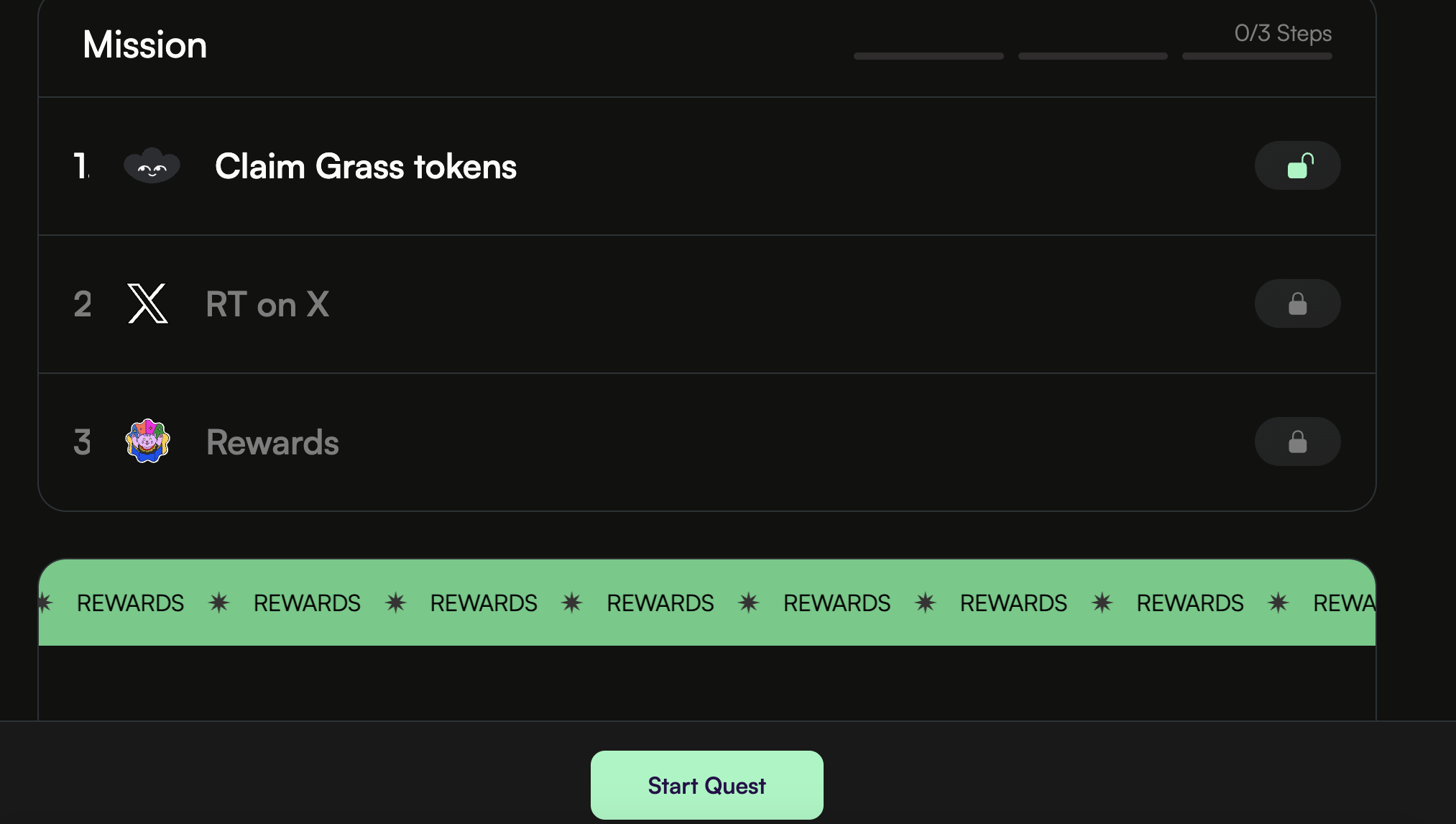Click the third progress bar segment
1456x824 pixels.
click(x=1257, y=56)
